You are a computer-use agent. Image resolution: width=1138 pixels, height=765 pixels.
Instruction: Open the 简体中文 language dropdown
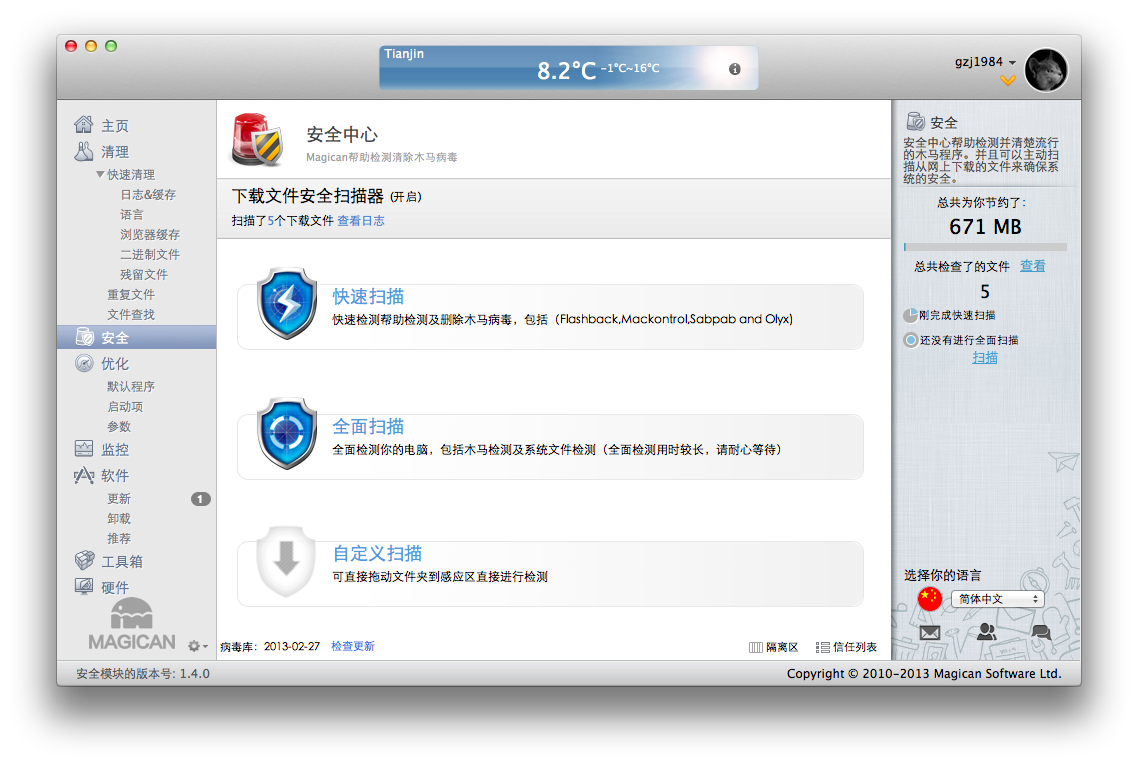point(998,599)
